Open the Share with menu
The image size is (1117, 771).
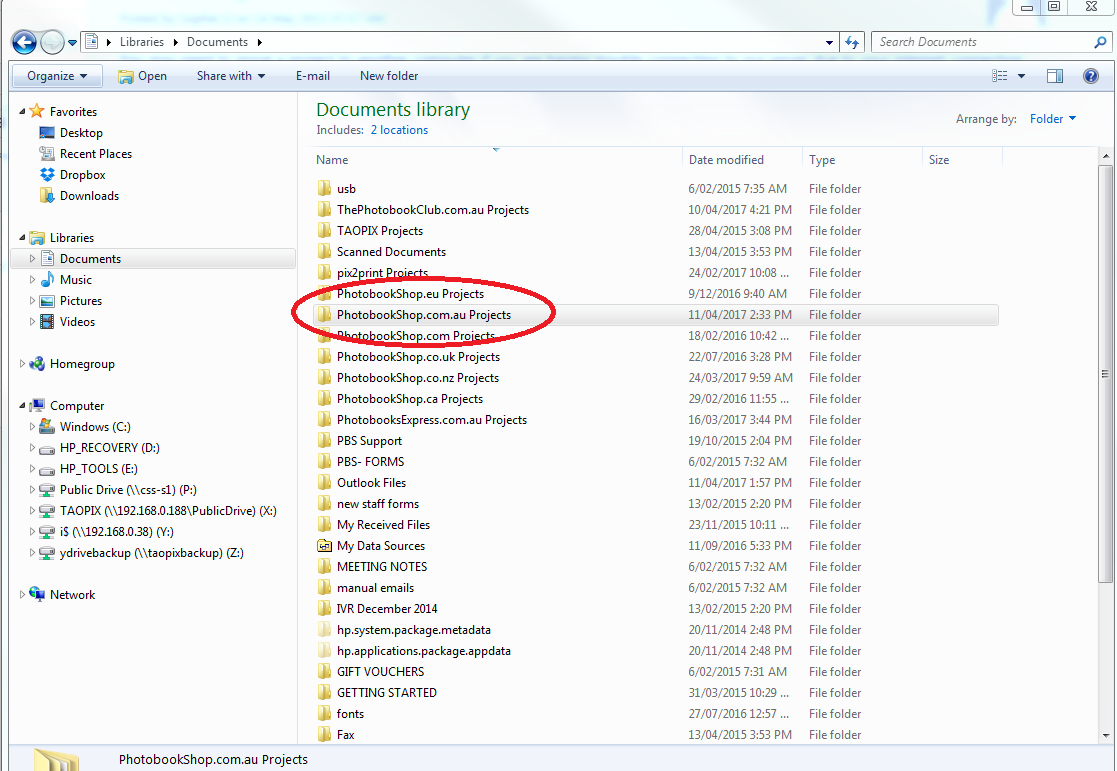[x=231, y=76]
